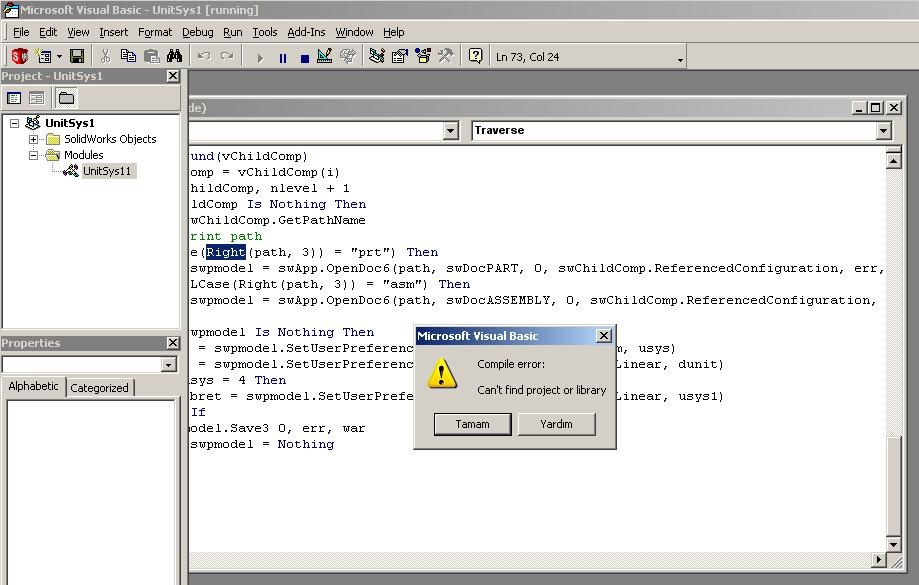919x585 pixels.
Task: Open the Help menu
Action: click(x=394, y=32)
